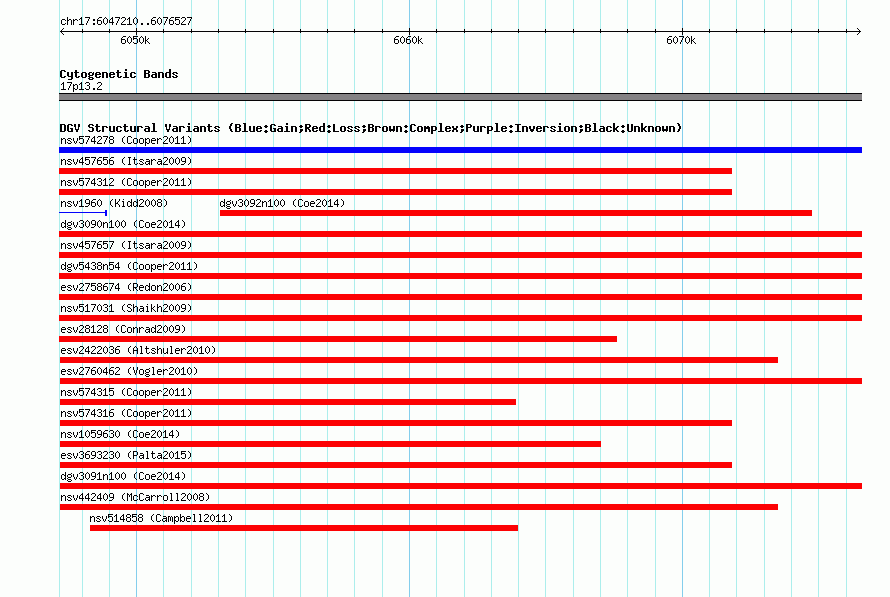Click the nsv1960 (Kidd2008) label
Viewport: 890px width, 597px height.
point(114,203)
